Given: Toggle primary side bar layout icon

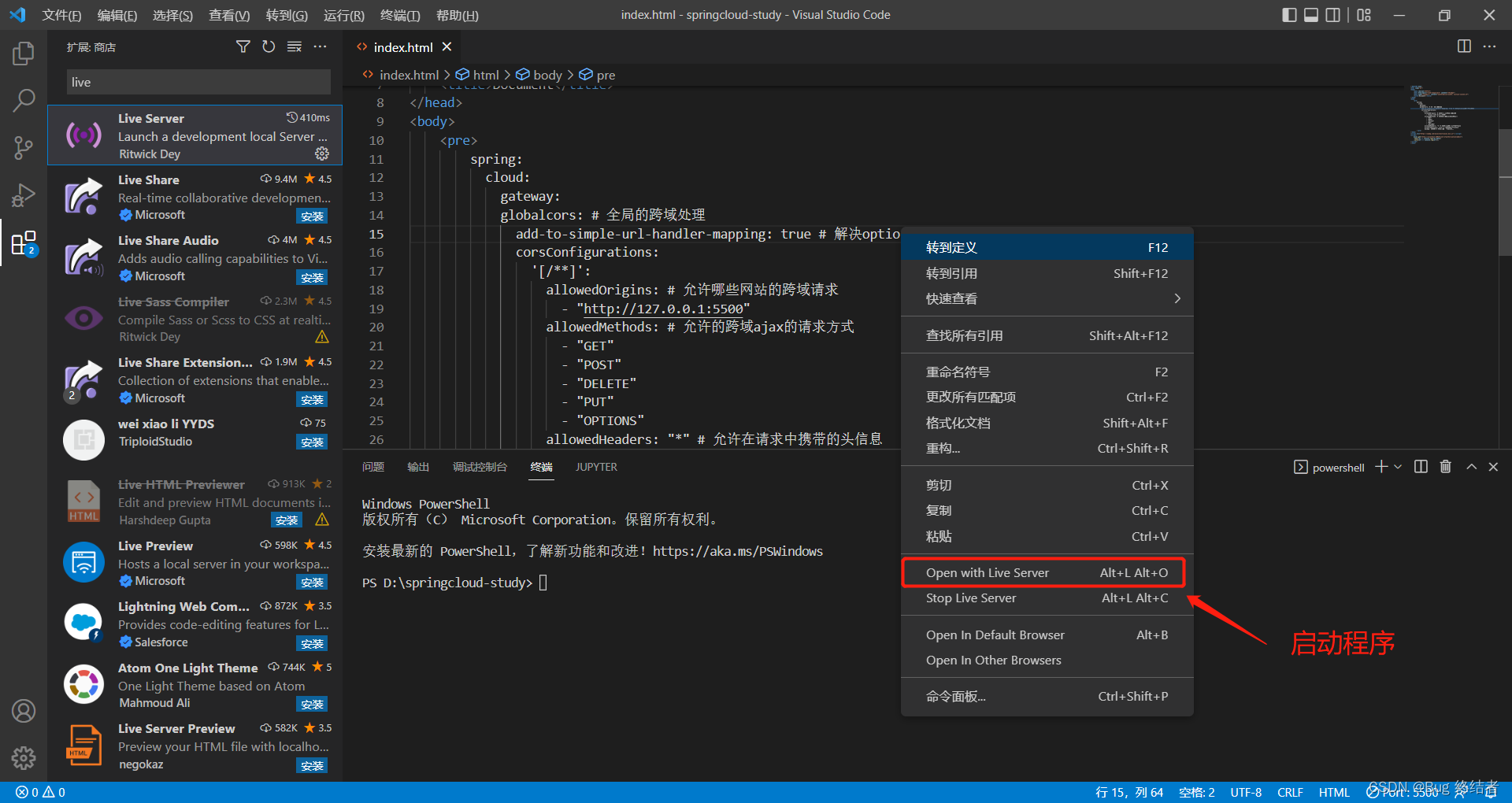Looking at the screenshot, I should (1289, 15).
